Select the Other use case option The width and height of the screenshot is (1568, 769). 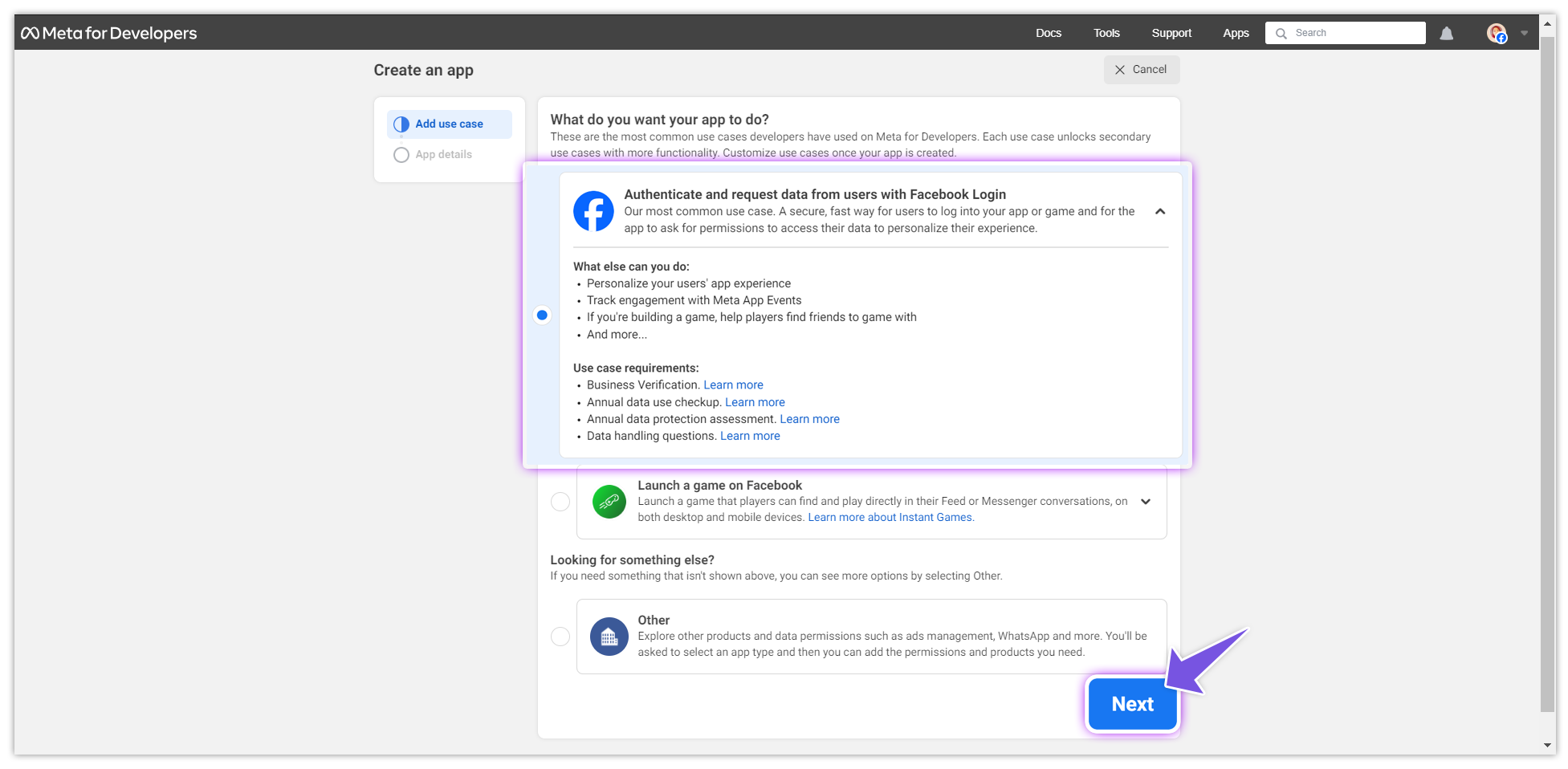coord(560,636)
